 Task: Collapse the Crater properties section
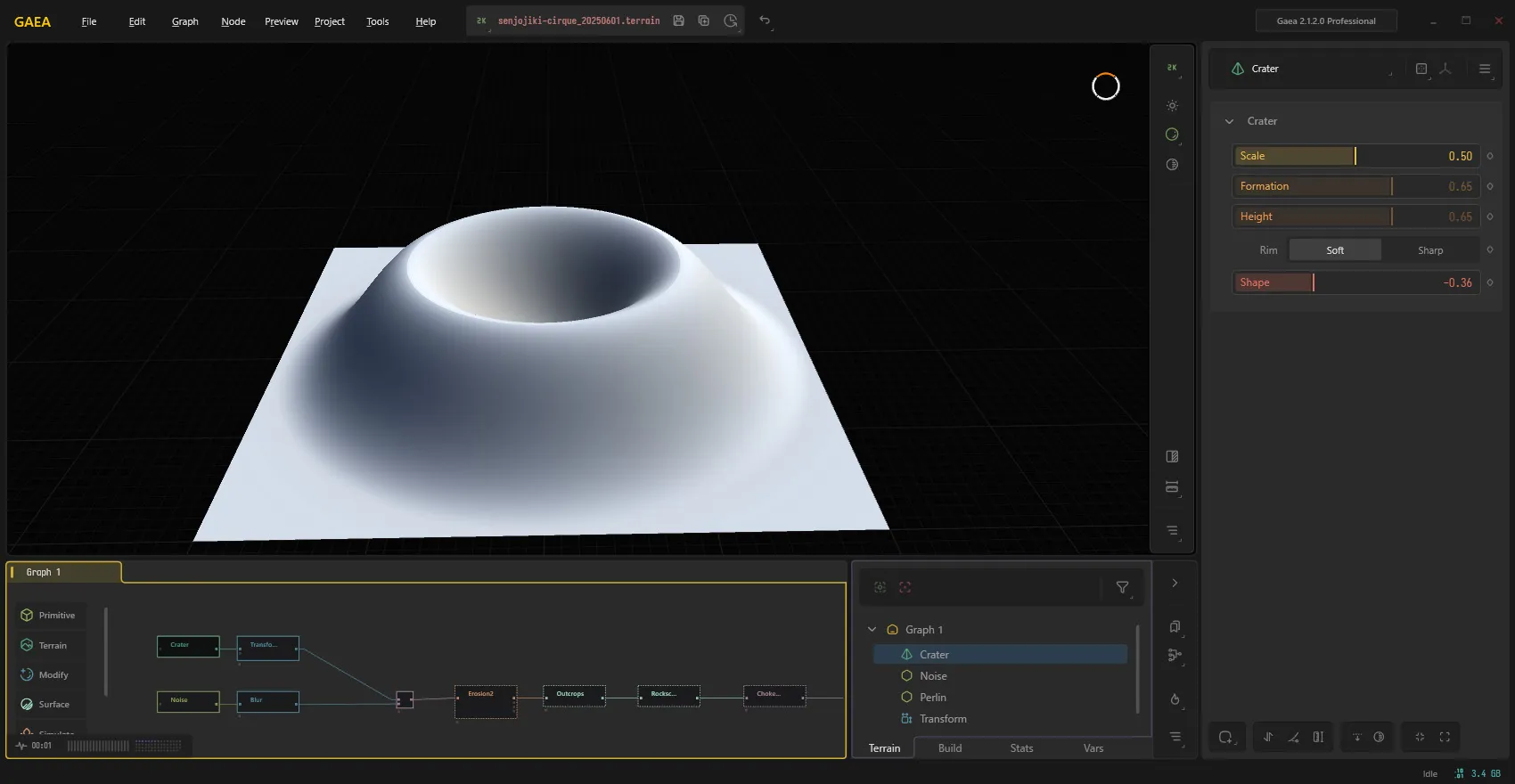click(1229, 121)
